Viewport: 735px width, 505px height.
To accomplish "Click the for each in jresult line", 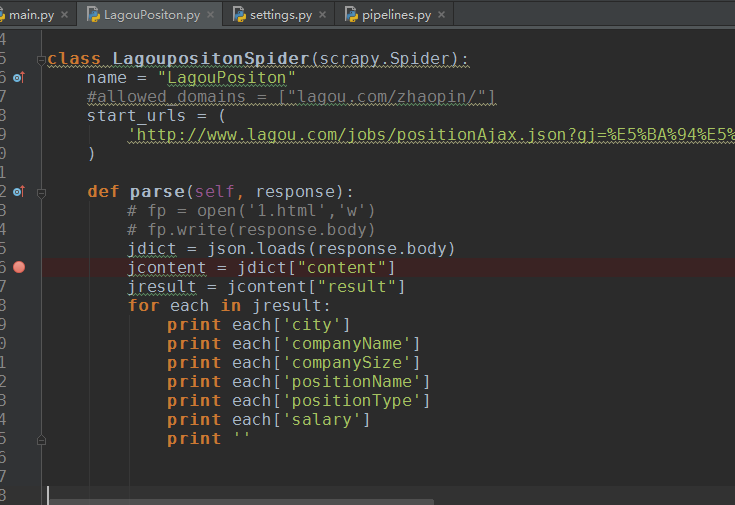I will click(229, 306).
